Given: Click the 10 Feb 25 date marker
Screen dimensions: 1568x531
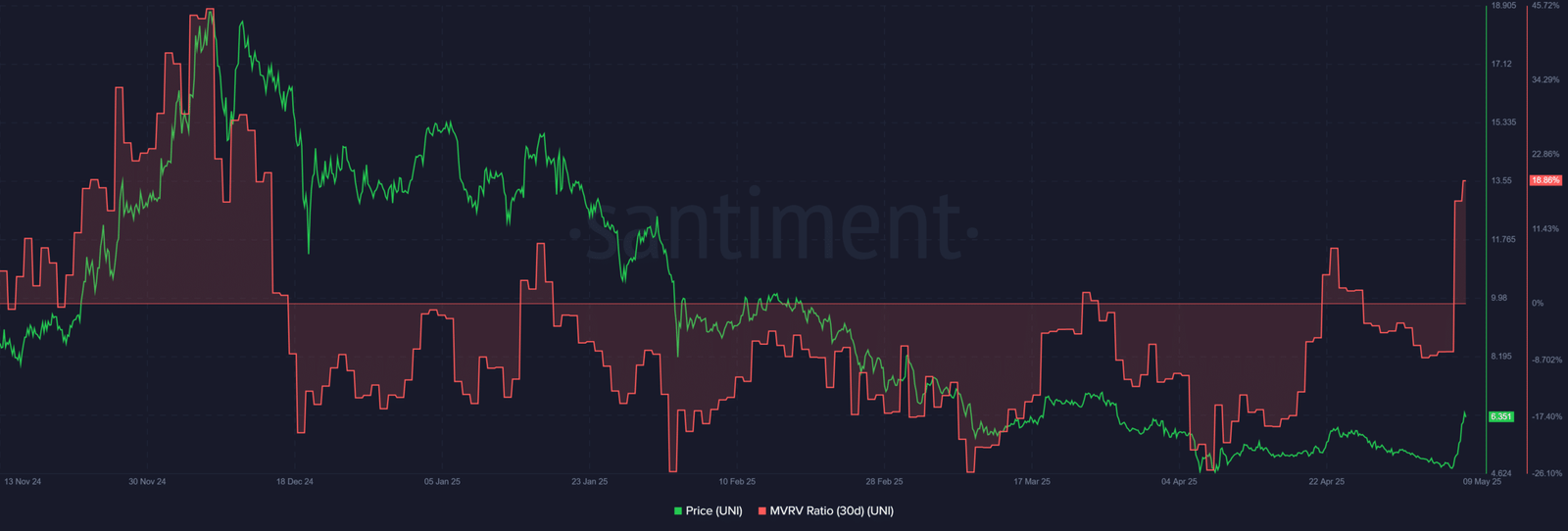Looking at the screenshot, I should pos(737,482).
